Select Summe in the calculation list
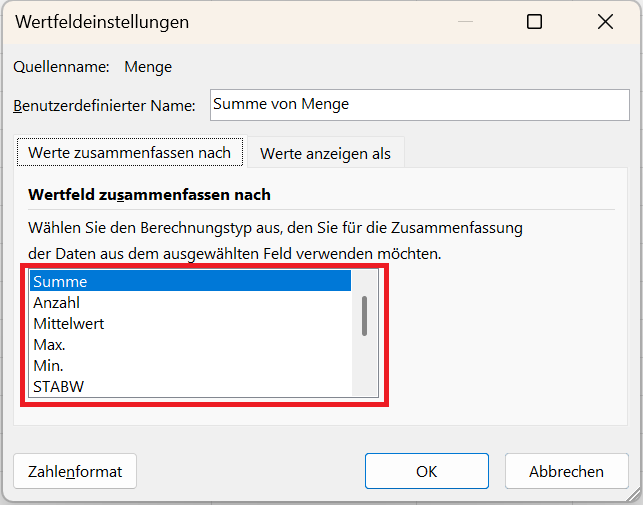 [190, 282]
